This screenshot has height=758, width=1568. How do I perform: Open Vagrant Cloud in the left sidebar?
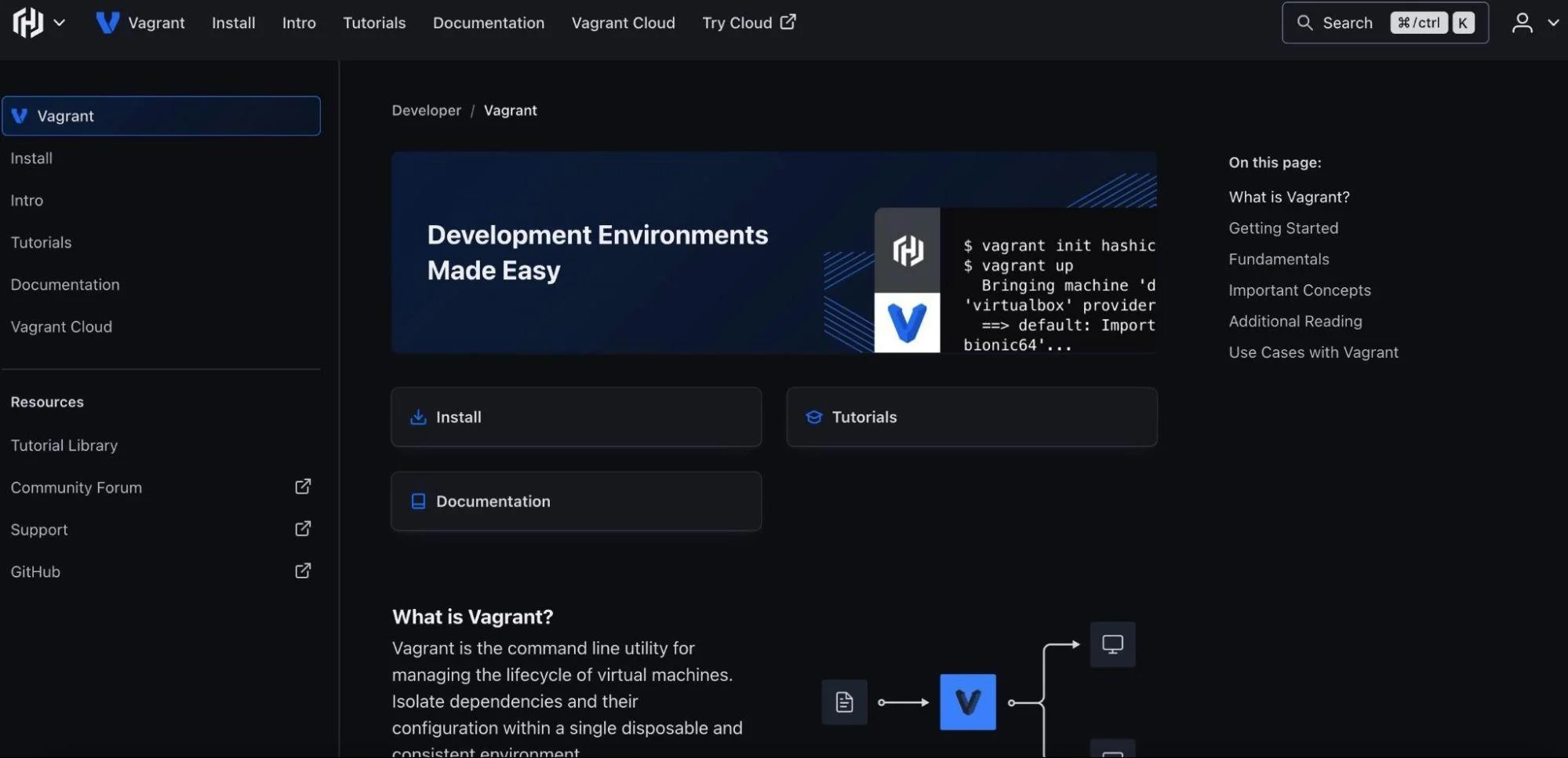tap(61, 327)
